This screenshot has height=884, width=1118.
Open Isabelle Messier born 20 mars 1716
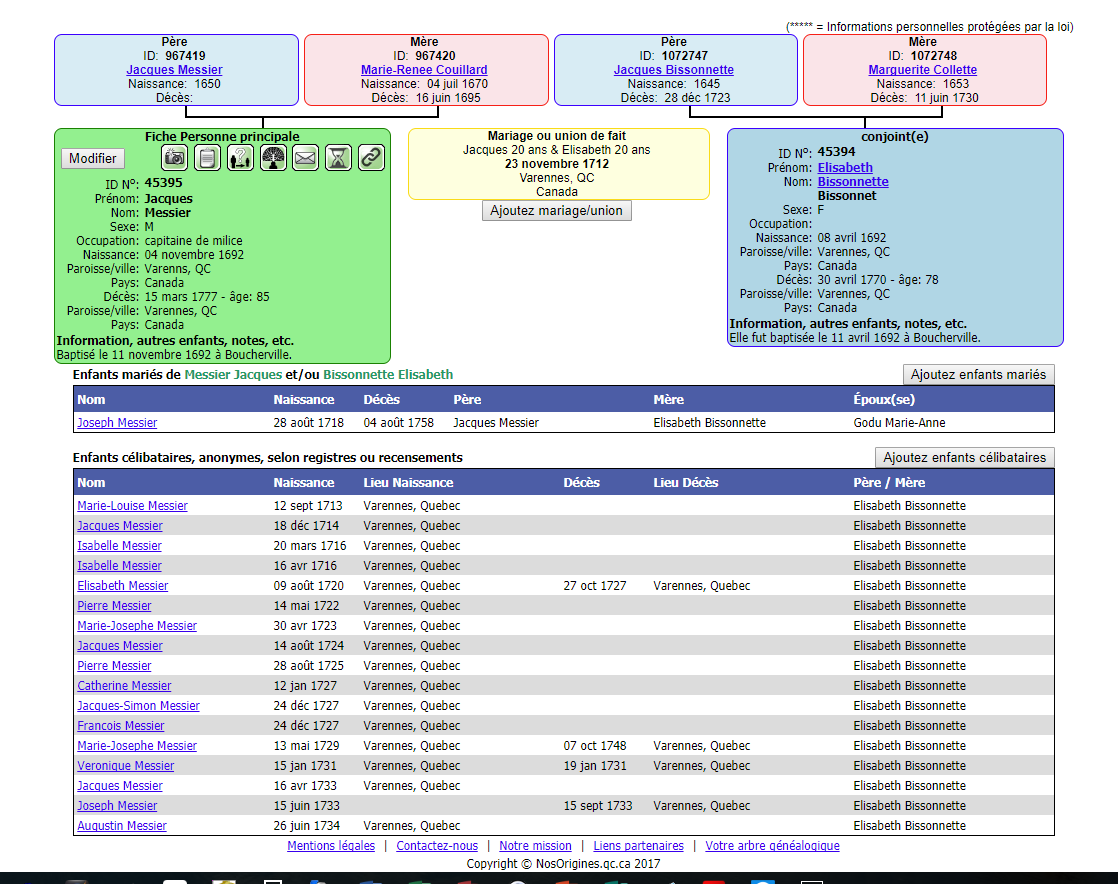[119, 545]
